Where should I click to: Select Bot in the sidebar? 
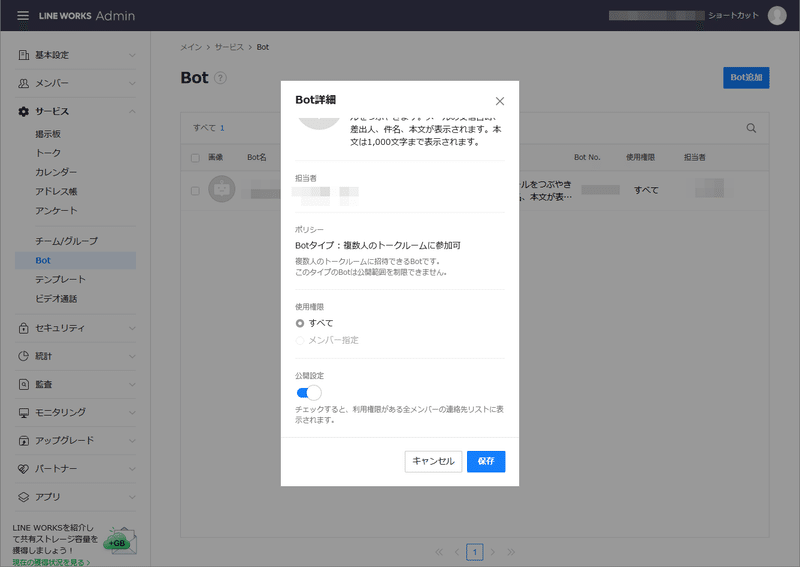(x=75, y=260)
